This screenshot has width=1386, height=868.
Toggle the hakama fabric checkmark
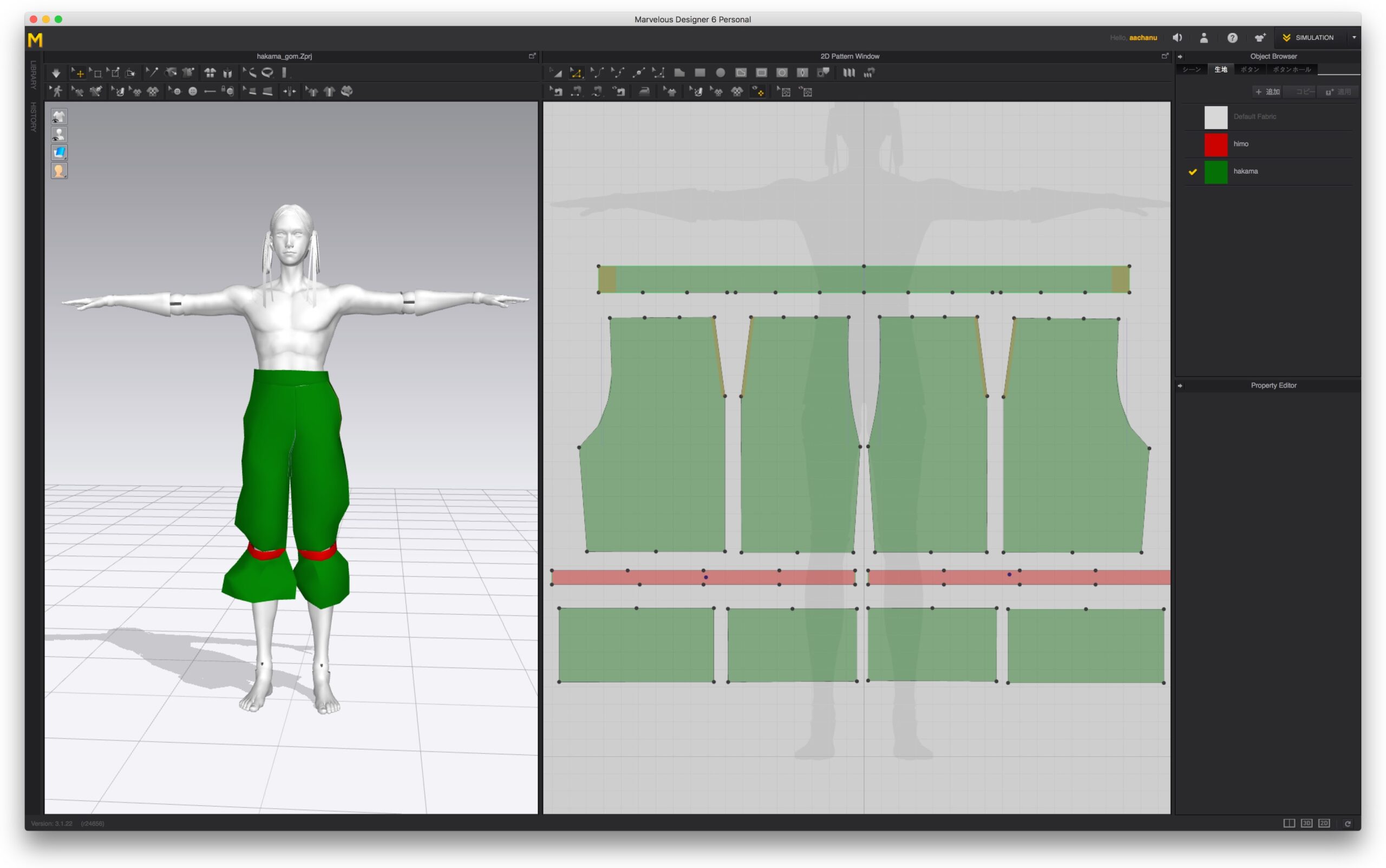(1192, 172)
